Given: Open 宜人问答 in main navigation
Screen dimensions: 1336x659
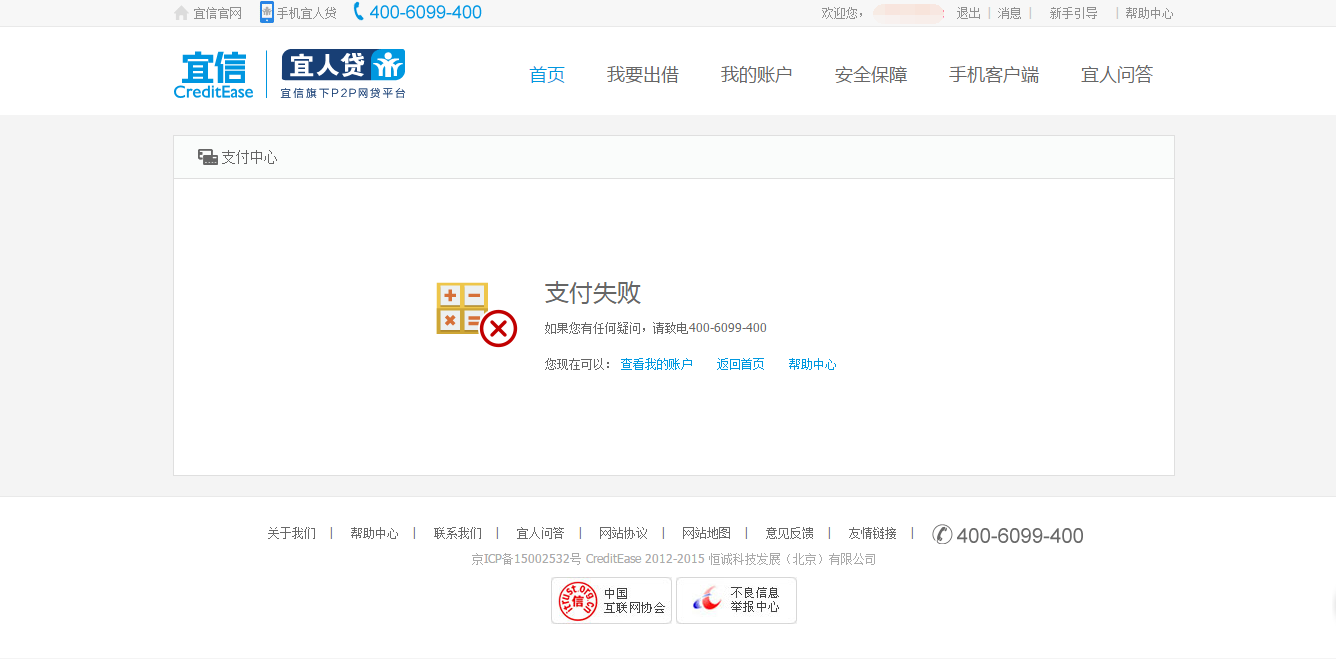Looking at the screenshot, I should 1117,75.
